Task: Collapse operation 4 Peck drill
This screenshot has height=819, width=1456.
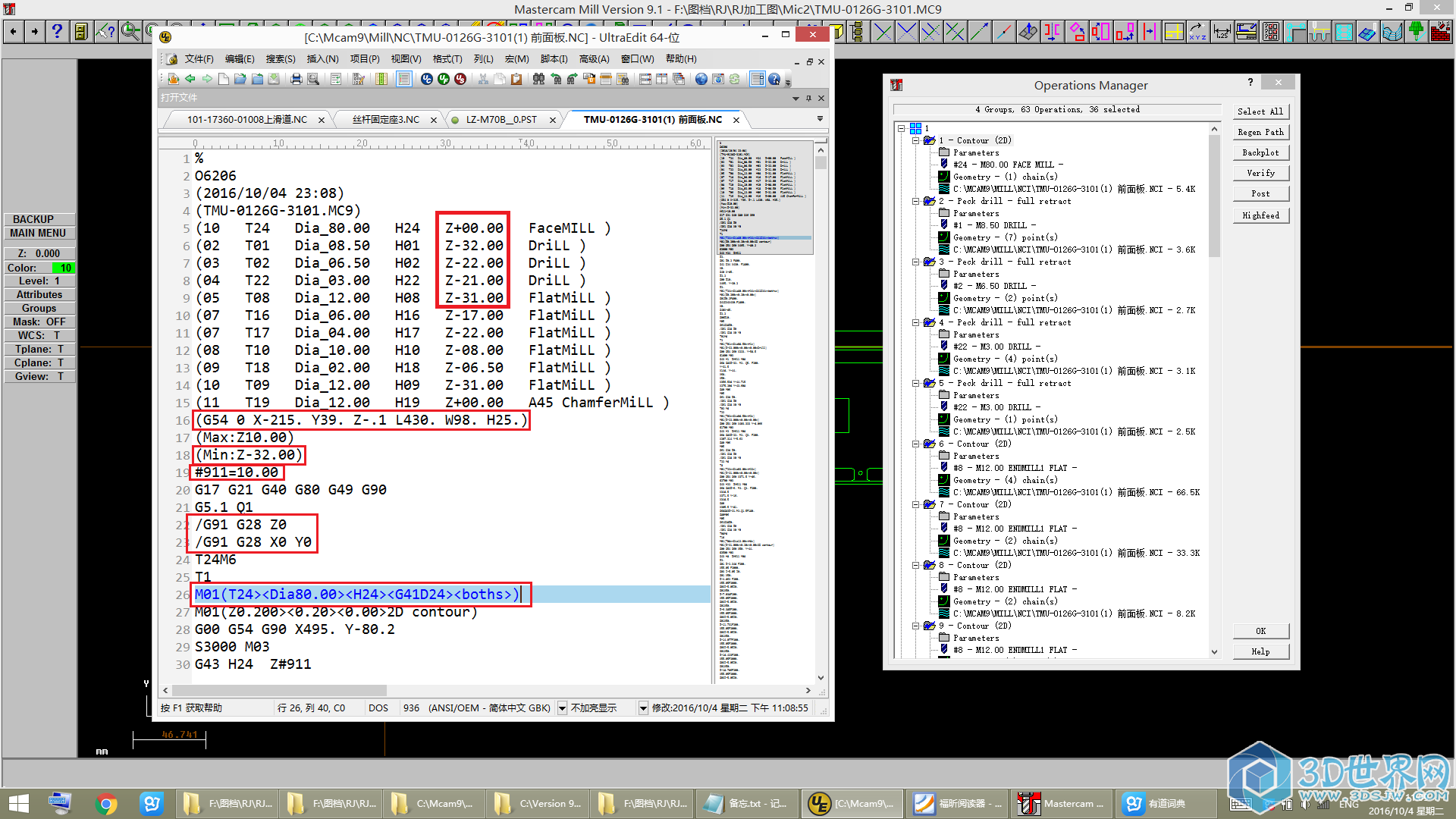Action: tap(915, 322)
